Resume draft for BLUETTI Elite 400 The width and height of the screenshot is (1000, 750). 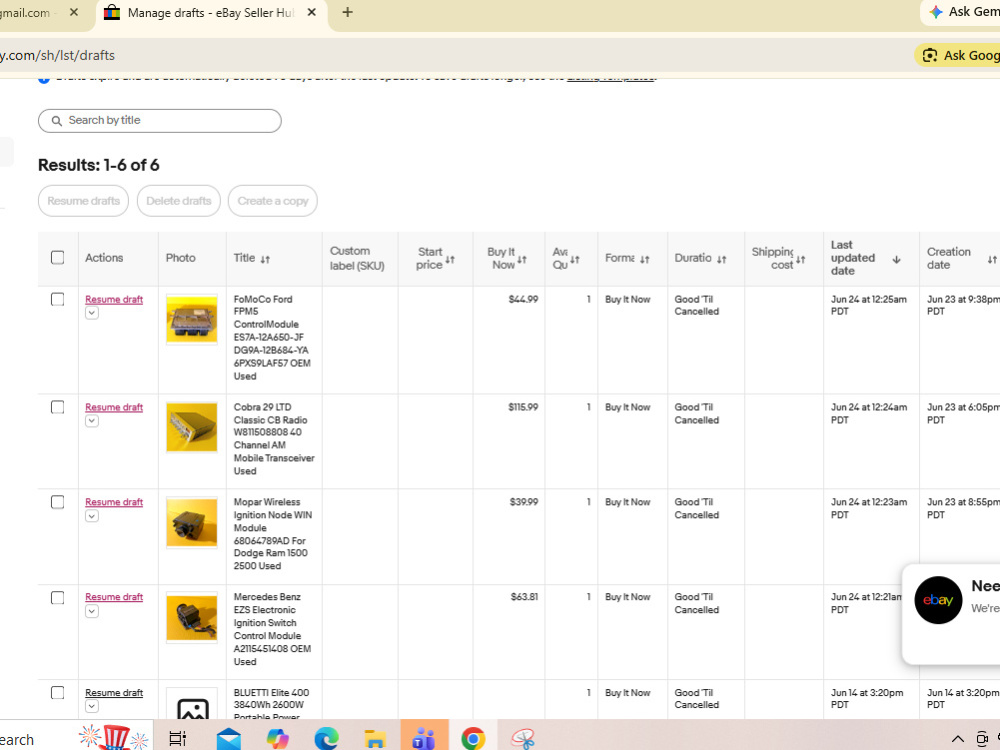[114, 693]
